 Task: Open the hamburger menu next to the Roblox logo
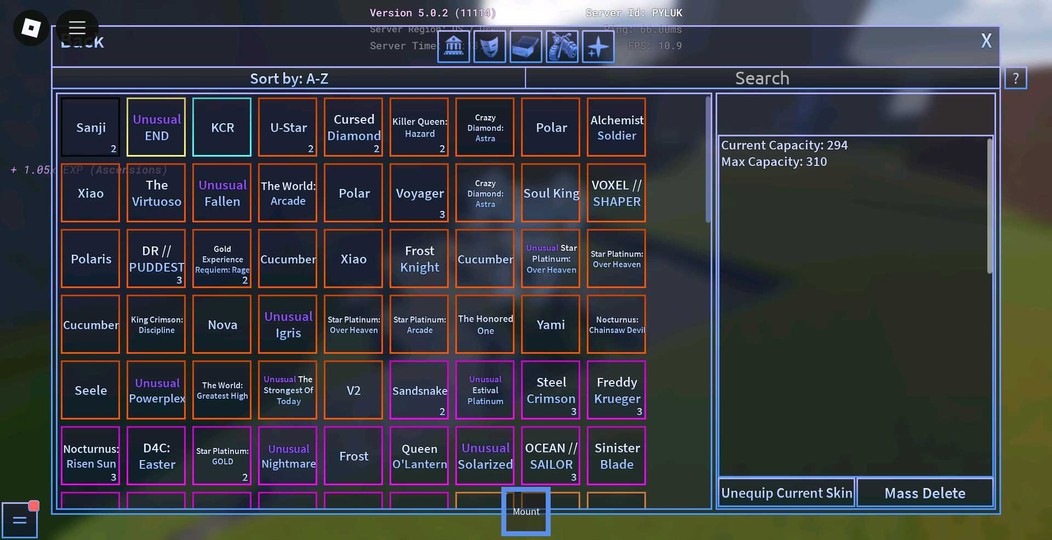pyautogui.click(x=77, y=28)
